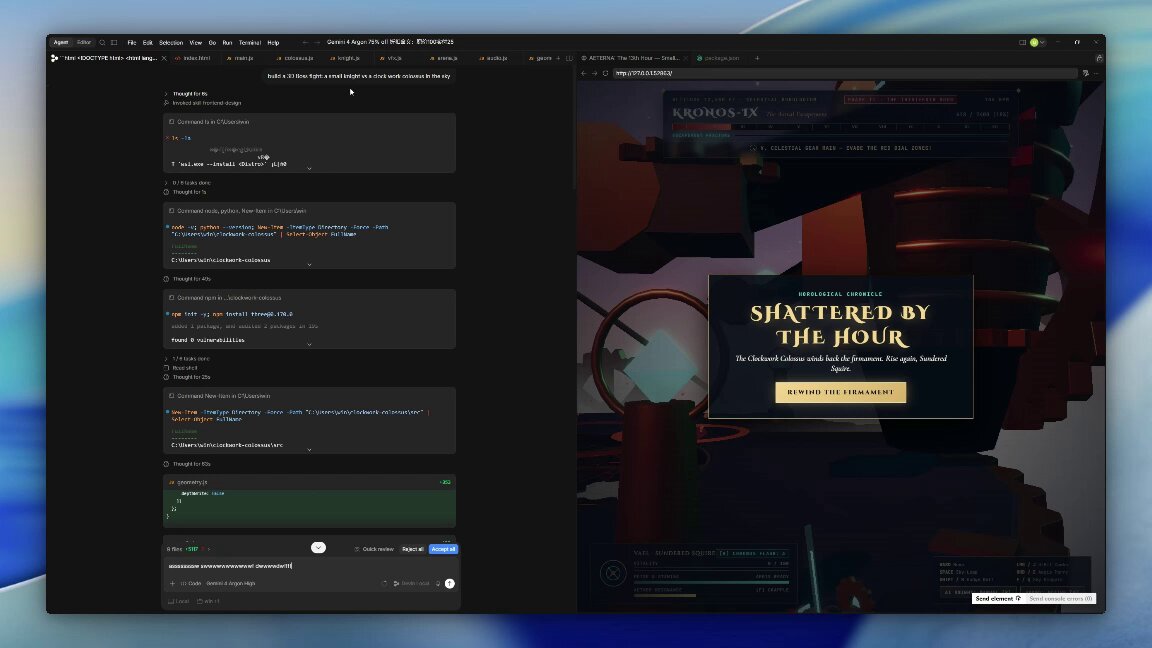
Task: Open the browser more options menu
Action: coord(1095,73)
